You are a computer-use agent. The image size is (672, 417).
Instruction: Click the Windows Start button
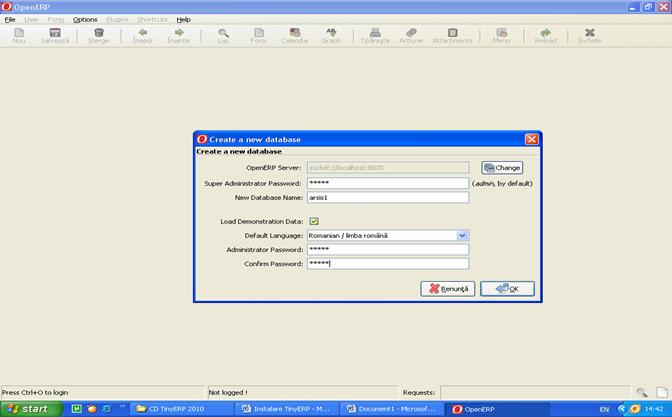tap(31, 409)
